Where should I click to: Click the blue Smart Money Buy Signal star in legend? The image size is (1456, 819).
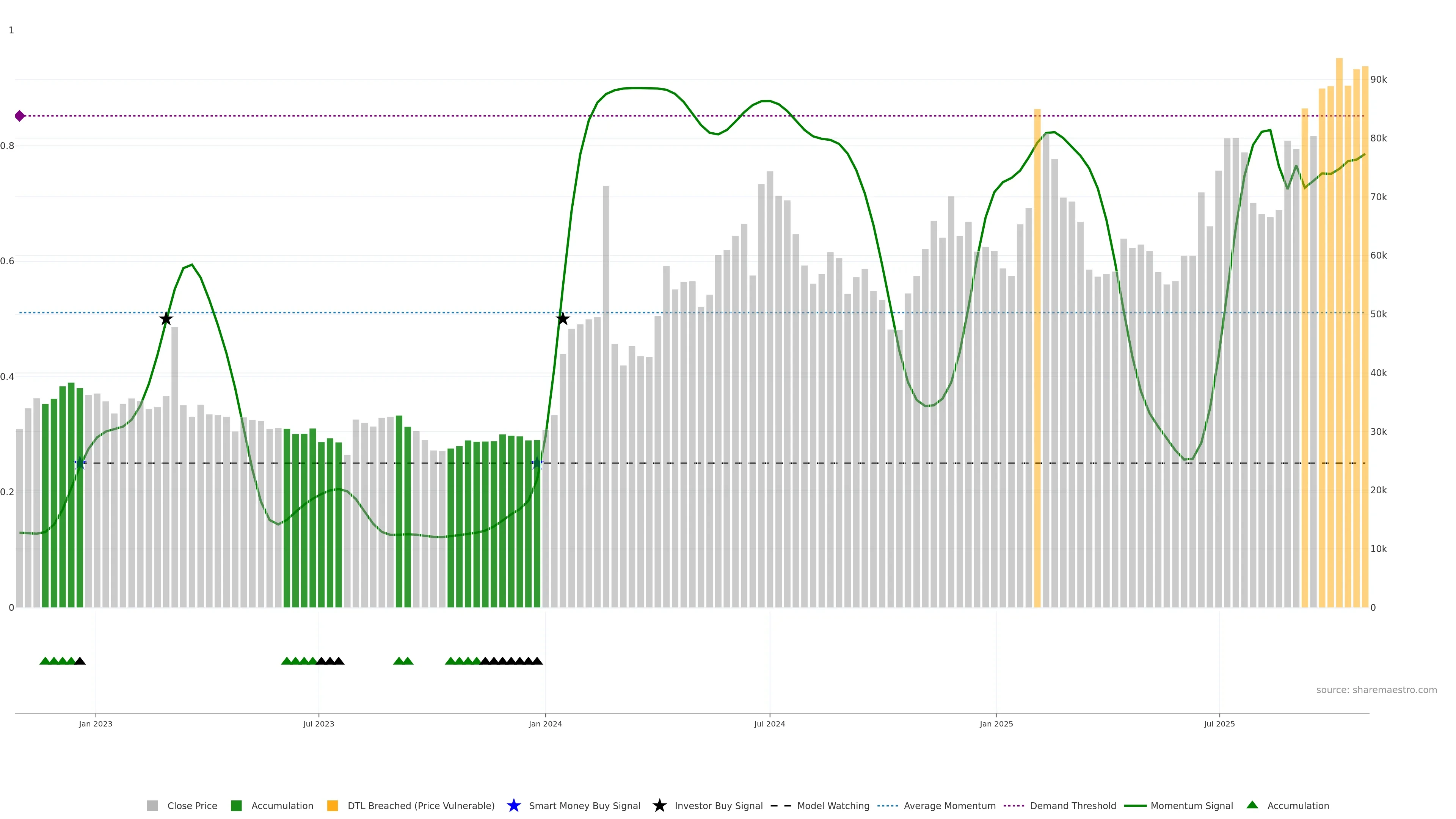click(513, 805)
